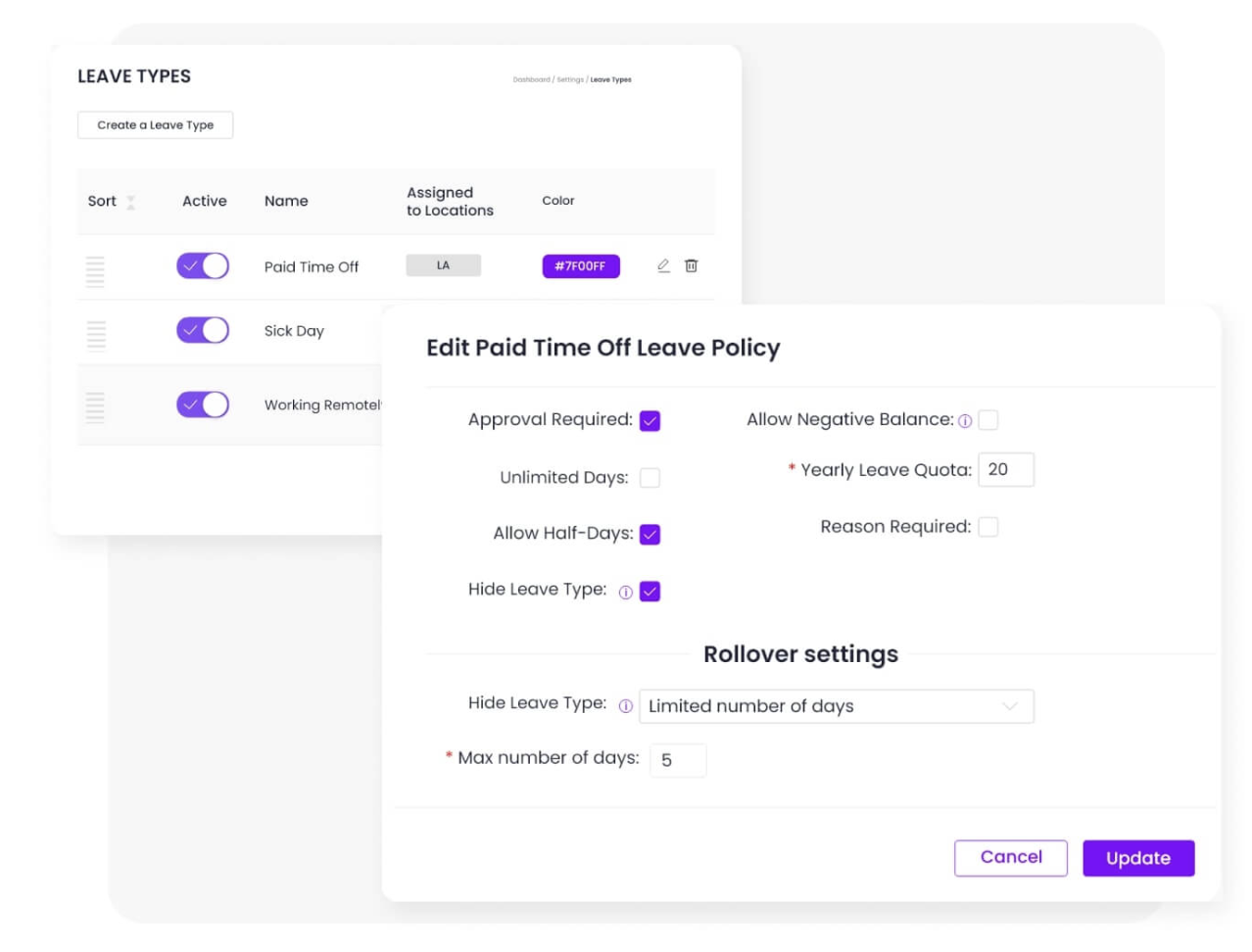Click the Create a Leave Type button
This screenshot has height=952, width=1252.
(155, 125)
